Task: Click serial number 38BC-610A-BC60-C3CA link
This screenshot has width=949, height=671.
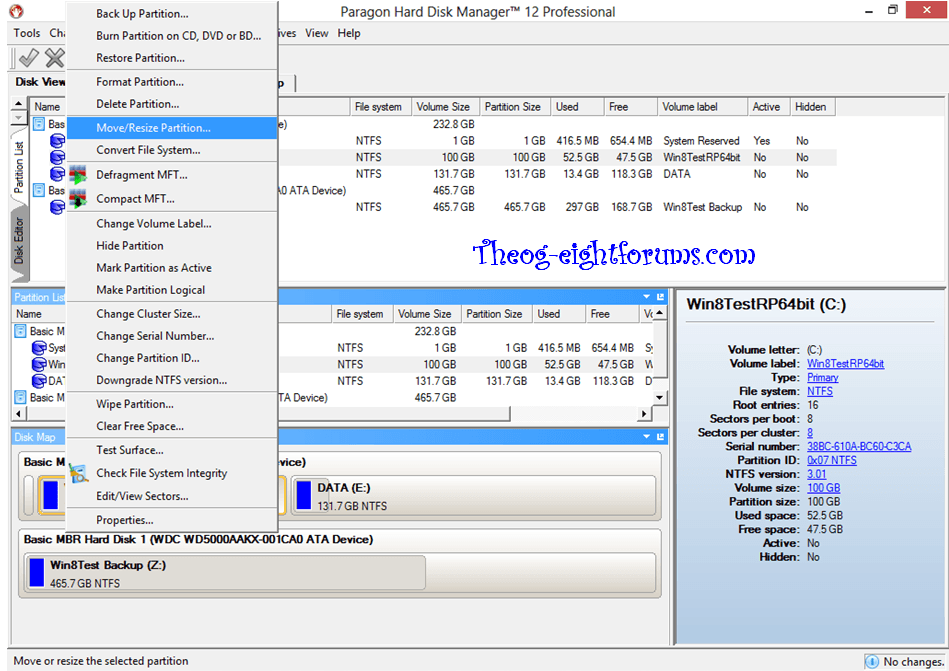Action: pos(859,447)
